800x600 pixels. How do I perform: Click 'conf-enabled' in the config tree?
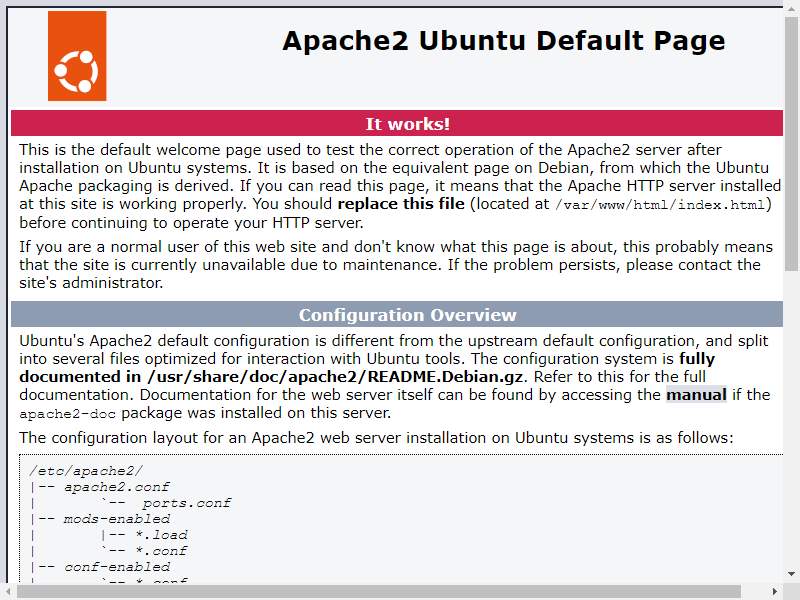(x=117, y=567)
